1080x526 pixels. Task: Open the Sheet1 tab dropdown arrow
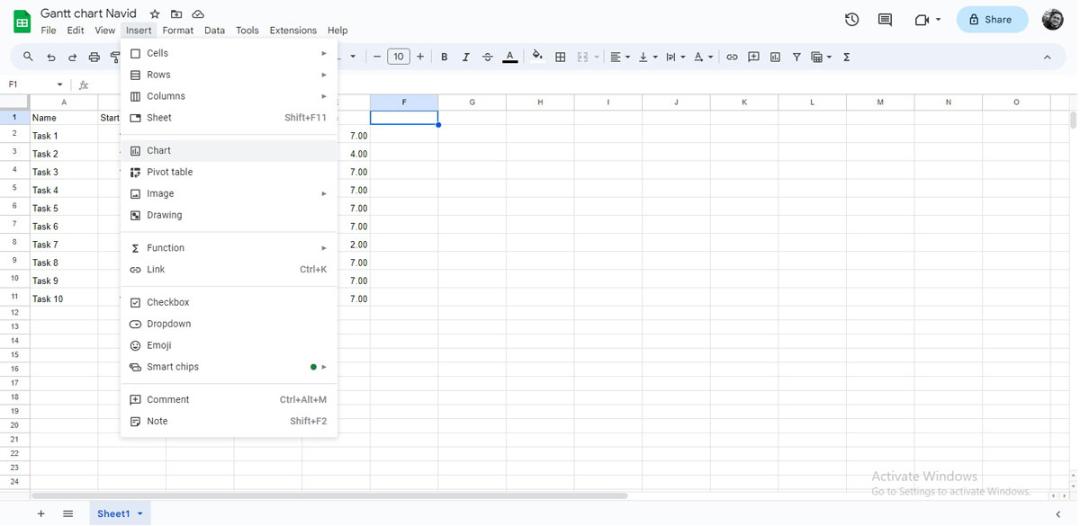[141, 514]
